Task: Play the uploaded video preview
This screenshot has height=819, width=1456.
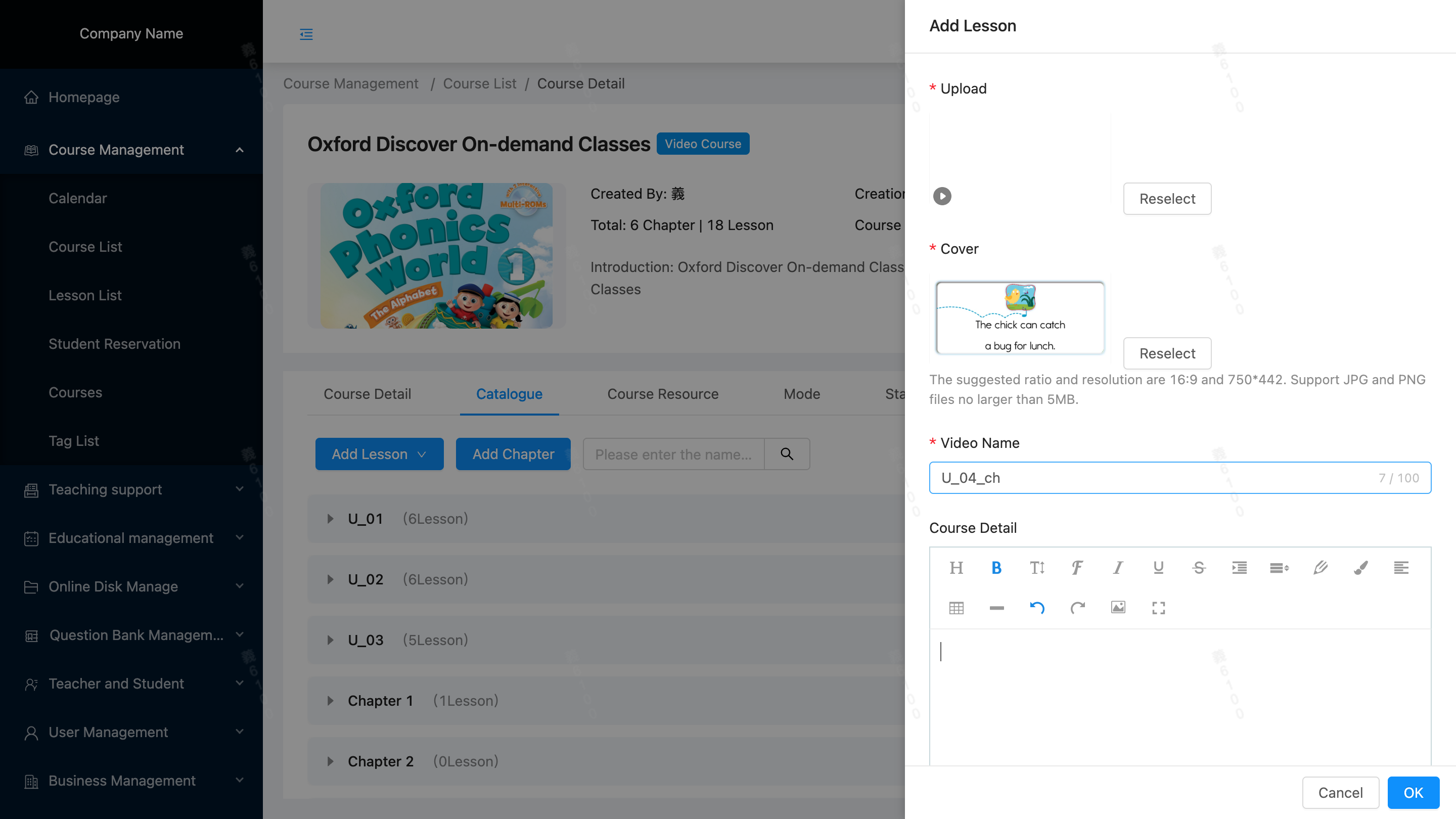Action: click(x=942, y=196)
